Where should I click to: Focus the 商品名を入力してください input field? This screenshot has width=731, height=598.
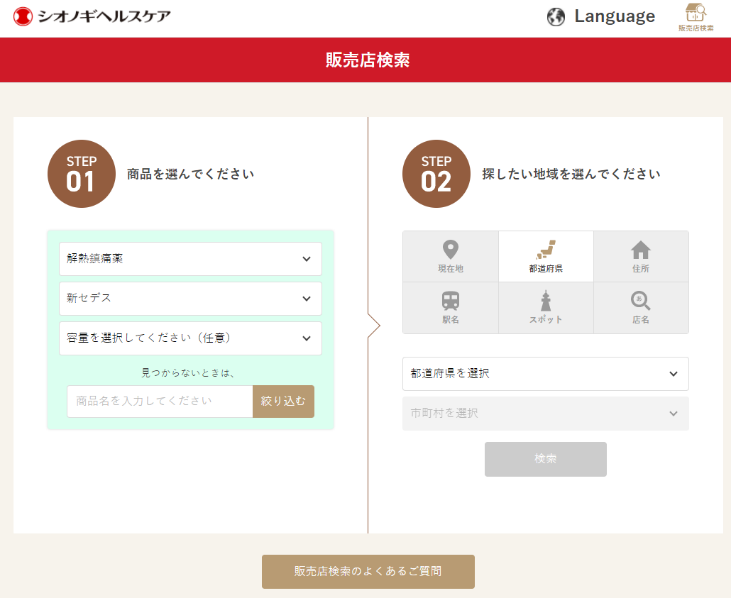point(160,401)
